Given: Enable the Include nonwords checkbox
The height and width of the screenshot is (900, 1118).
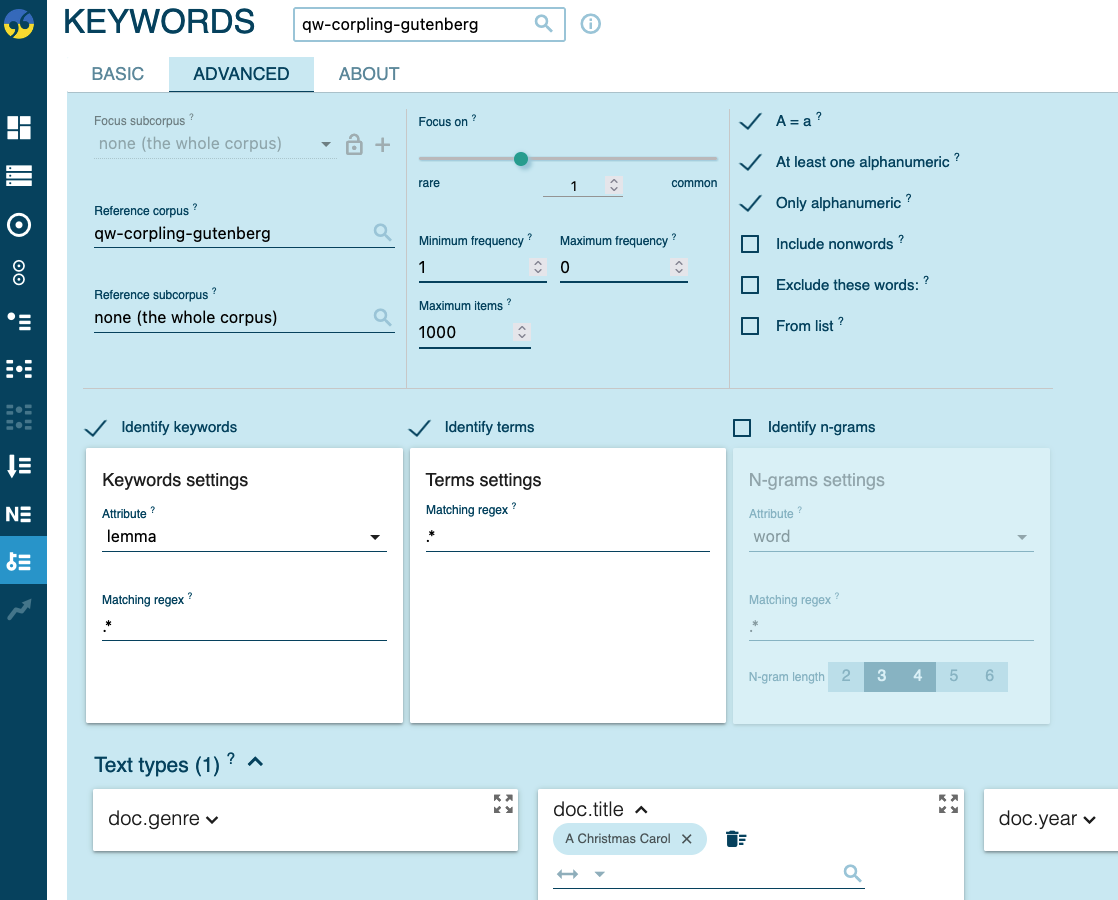Looking at the screenshot, I should point(750,244).
